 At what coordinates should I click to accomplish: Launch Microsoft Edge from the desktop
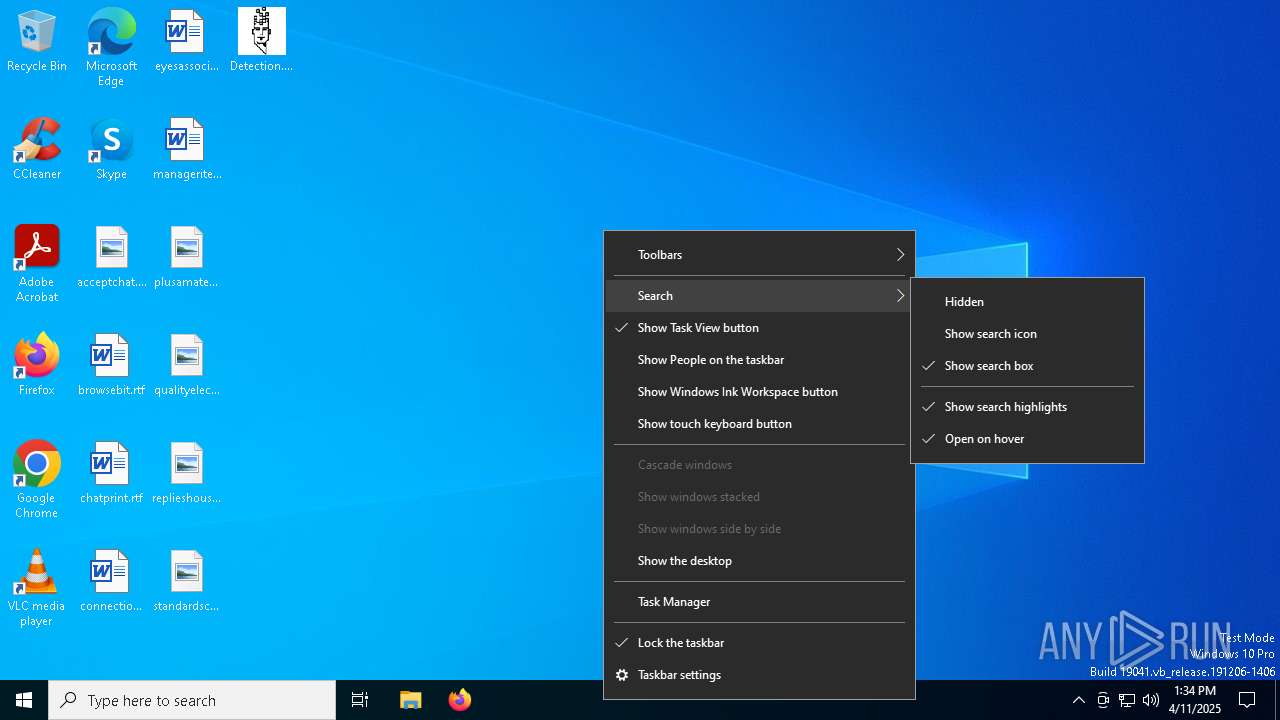click(111, 48)
